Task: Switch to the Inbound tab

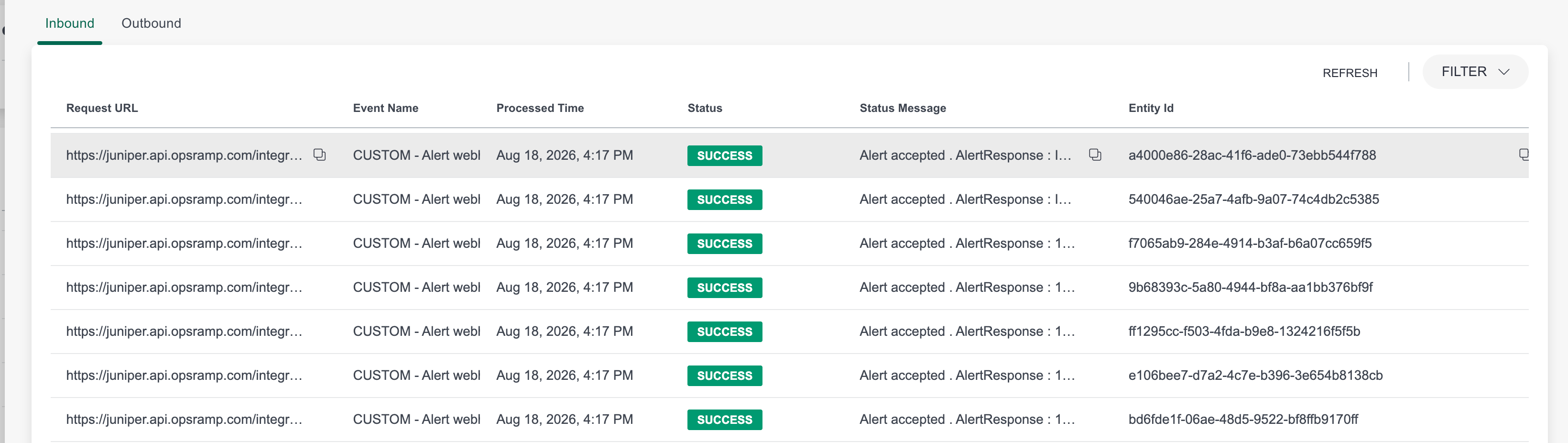Action: pyautogui.click(x=70, y=23)
